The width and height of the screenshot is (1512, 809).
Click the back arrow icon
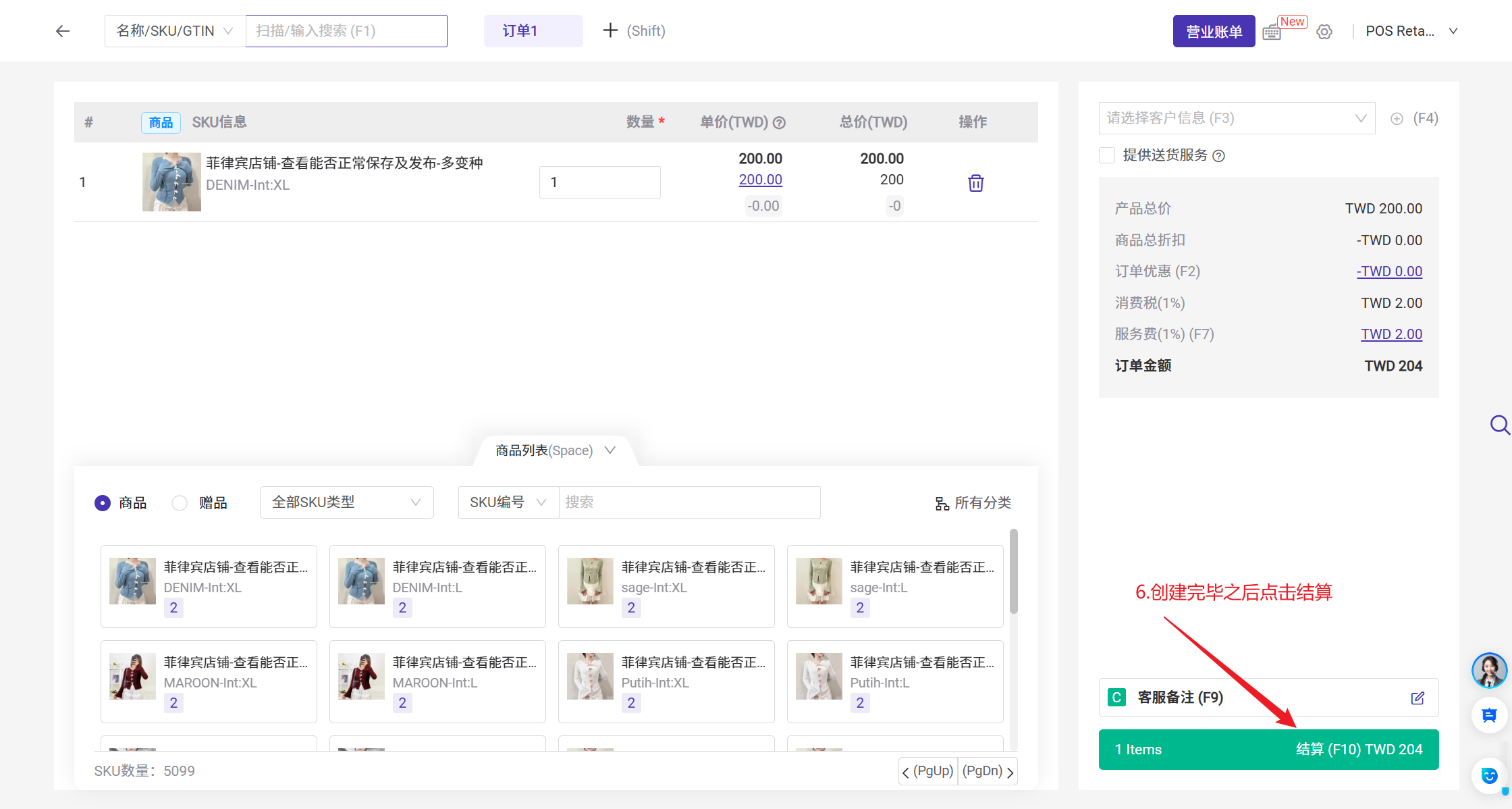tap(63, 31)
